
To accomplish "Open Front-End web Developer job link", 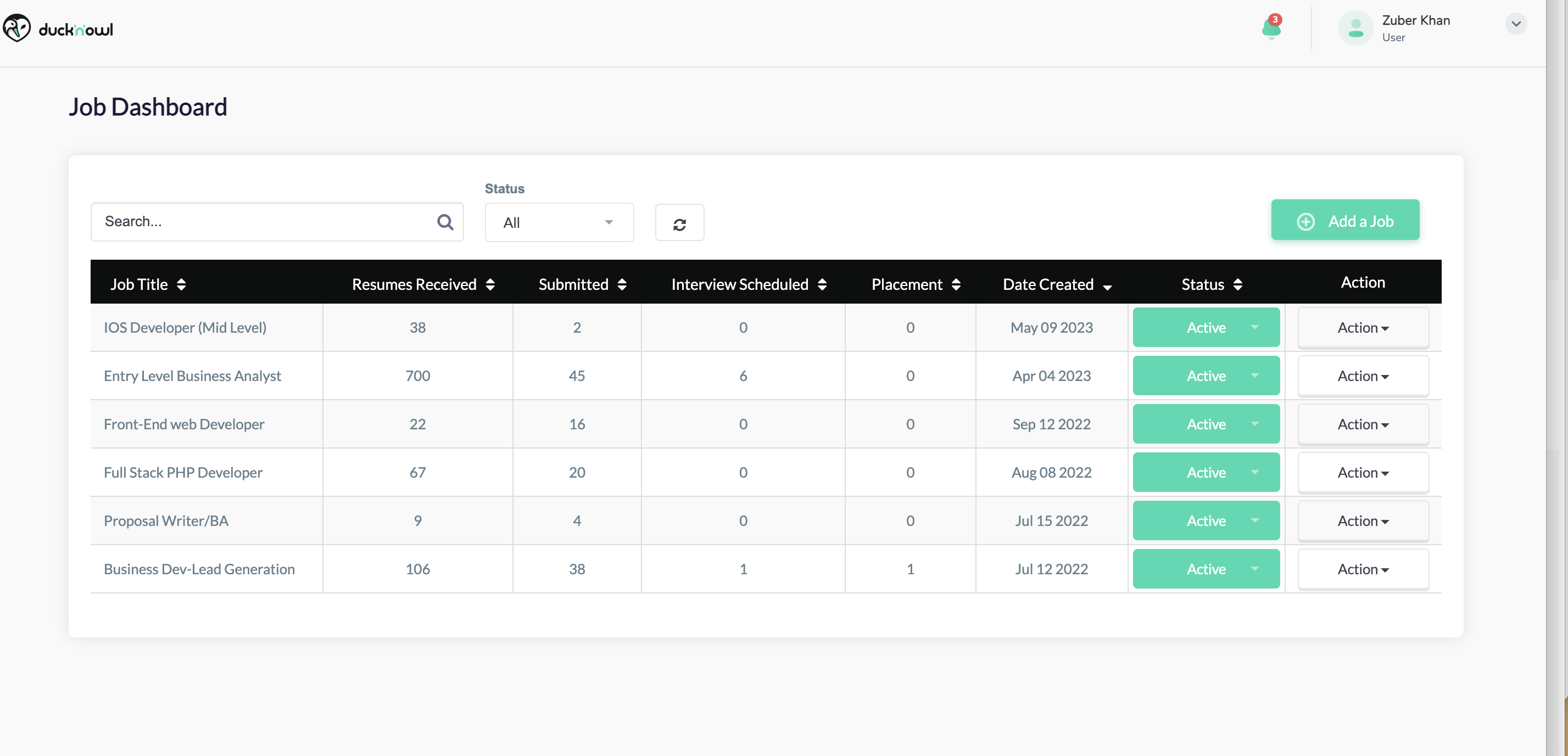I will pyautogui.click(x=184, y=424).
